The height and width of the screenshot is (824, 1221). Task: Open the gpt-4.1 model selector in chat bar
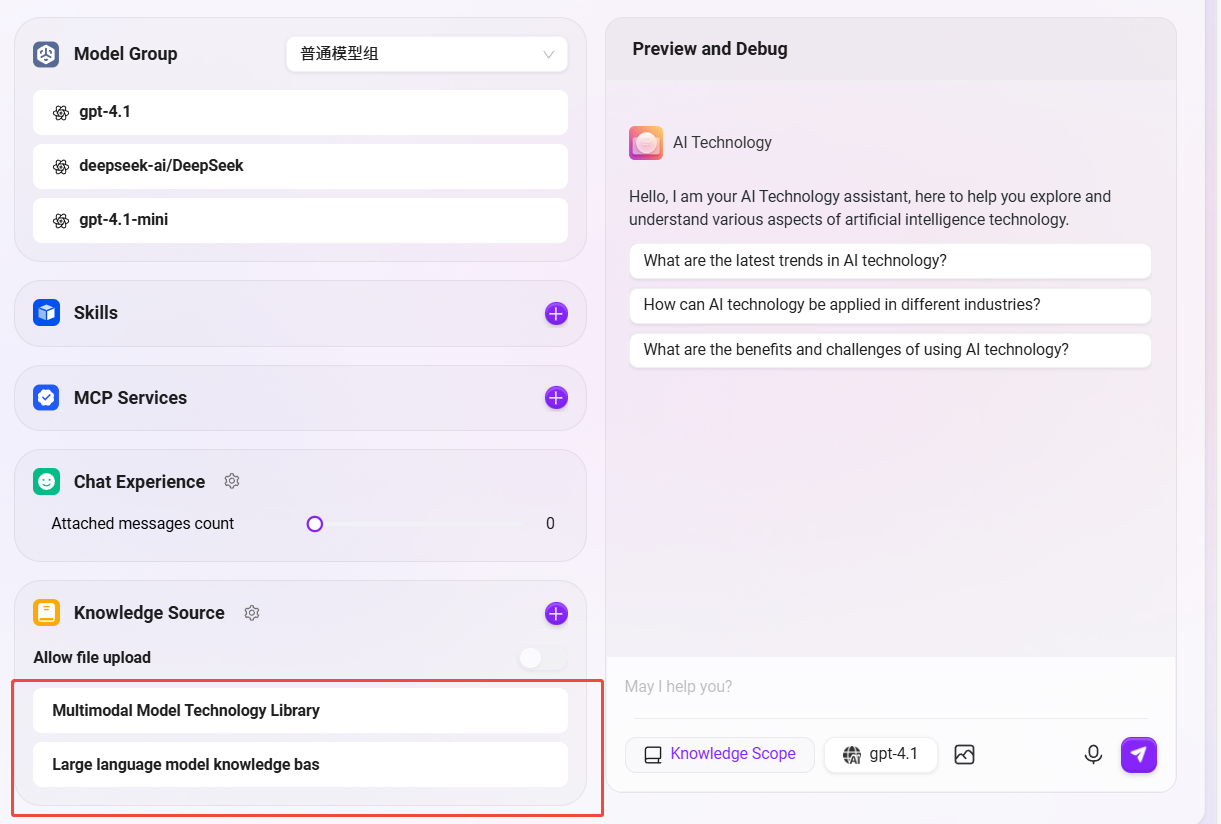pyautogui.click(x=880, y=755)
